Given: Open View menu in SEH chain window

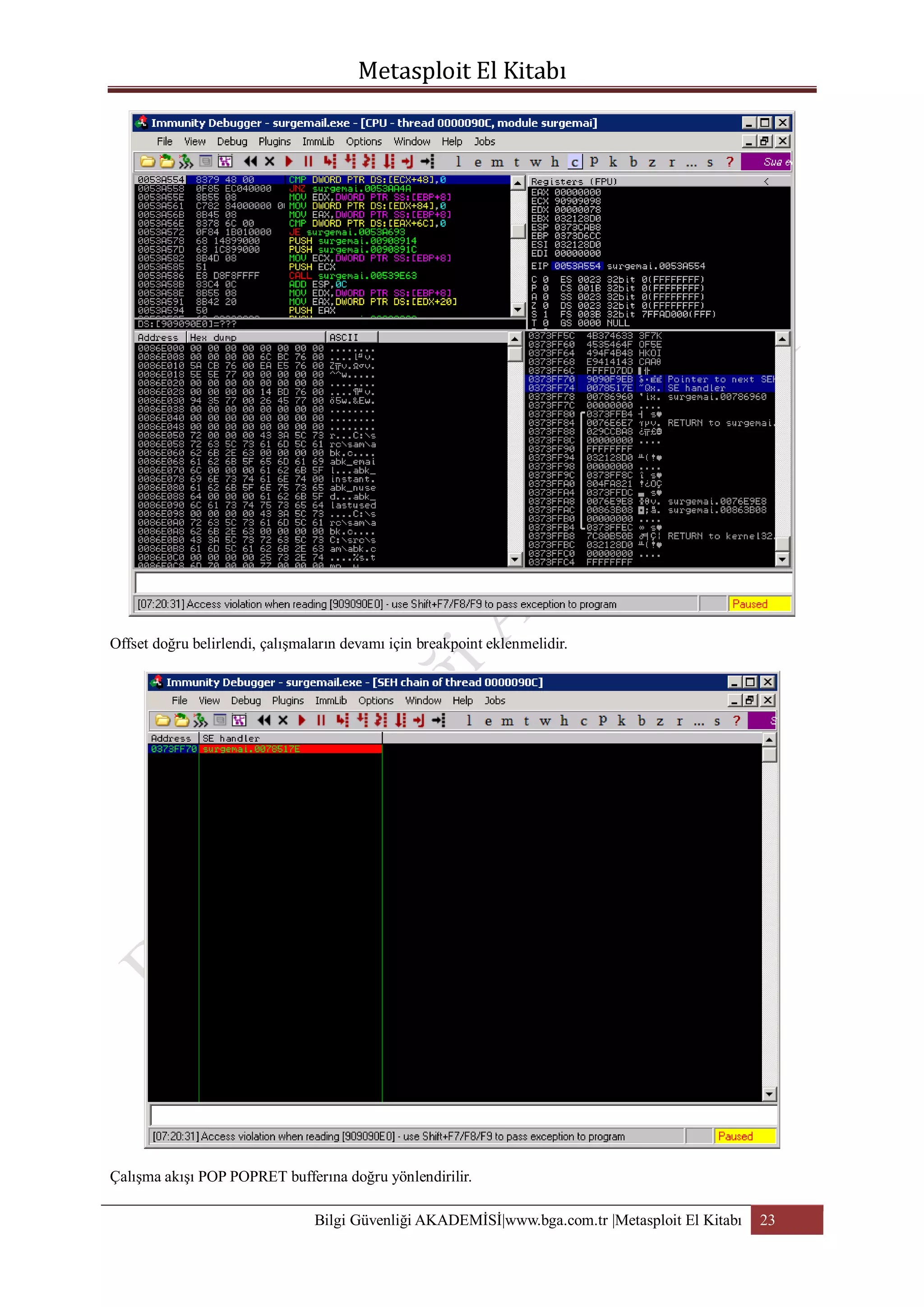Looking at the screenshot, I should click(x=209, y=701).
